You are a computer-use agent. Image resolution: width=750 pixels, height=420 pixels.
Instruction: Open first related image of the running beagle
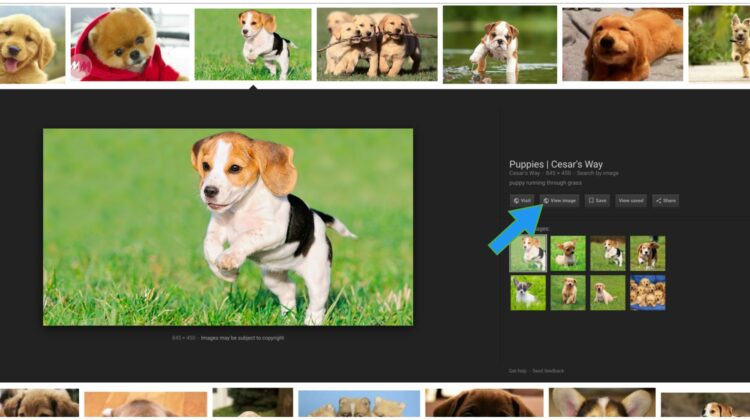click(528, 254)
